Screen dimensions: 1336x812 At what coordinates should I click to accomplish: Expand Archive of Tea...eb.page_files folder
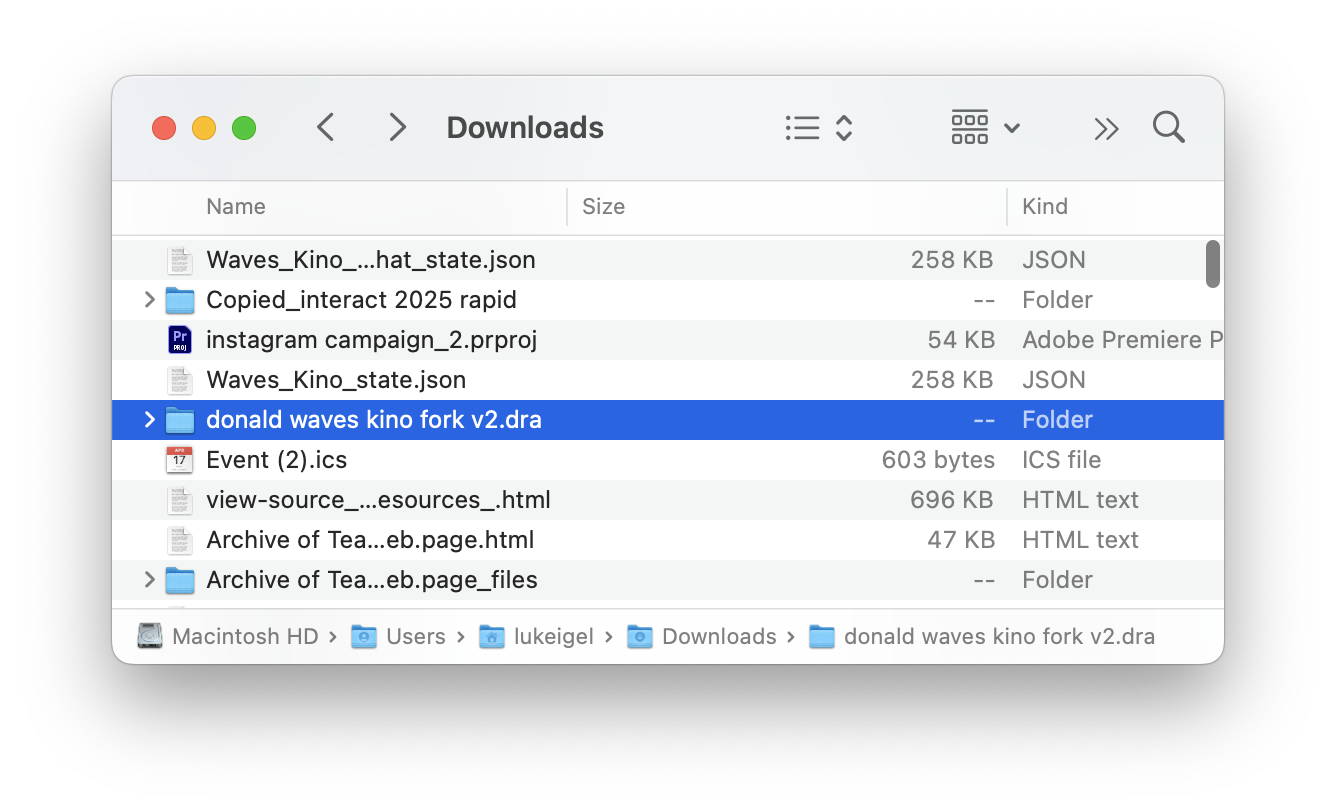click(148, 579)
